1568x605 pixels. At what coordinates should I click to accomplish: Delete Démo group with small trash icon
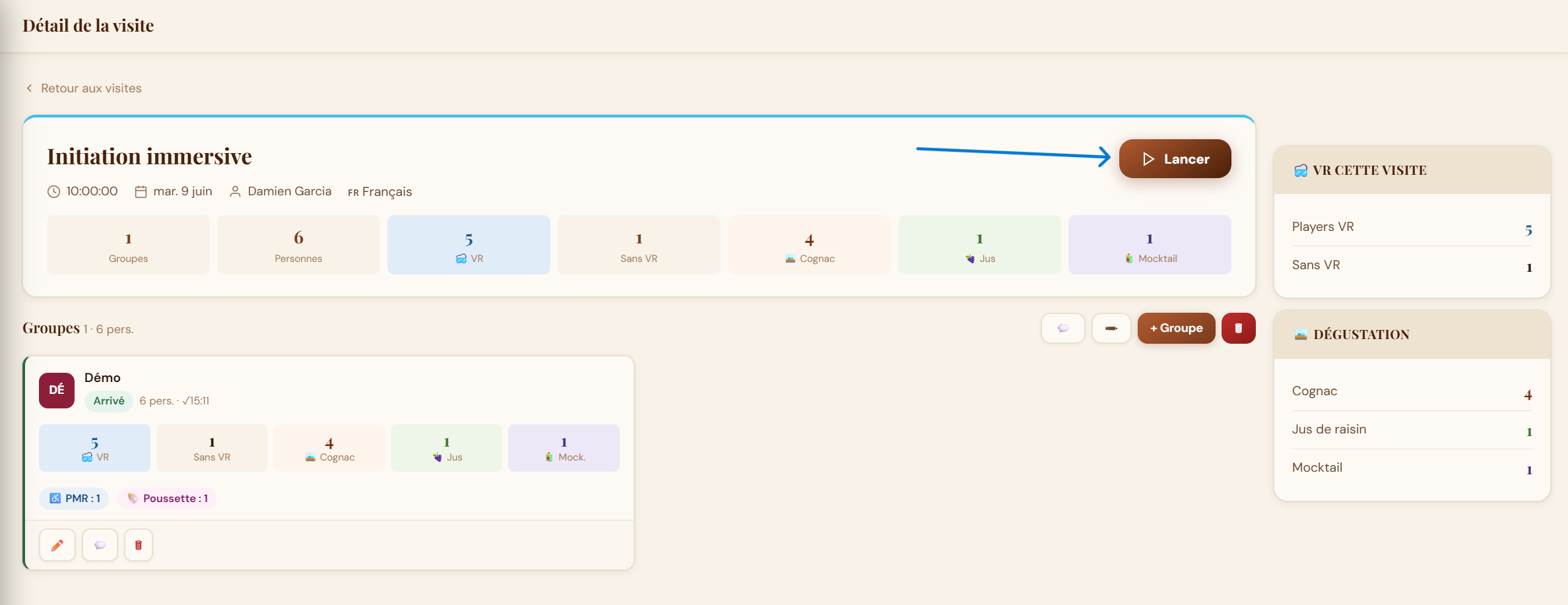tap(139, 545)
